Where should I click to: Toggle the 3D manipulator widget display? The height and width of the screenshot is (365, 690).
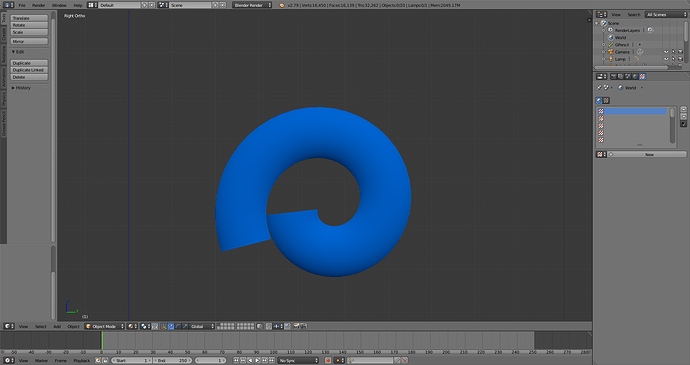pos(164,326)
